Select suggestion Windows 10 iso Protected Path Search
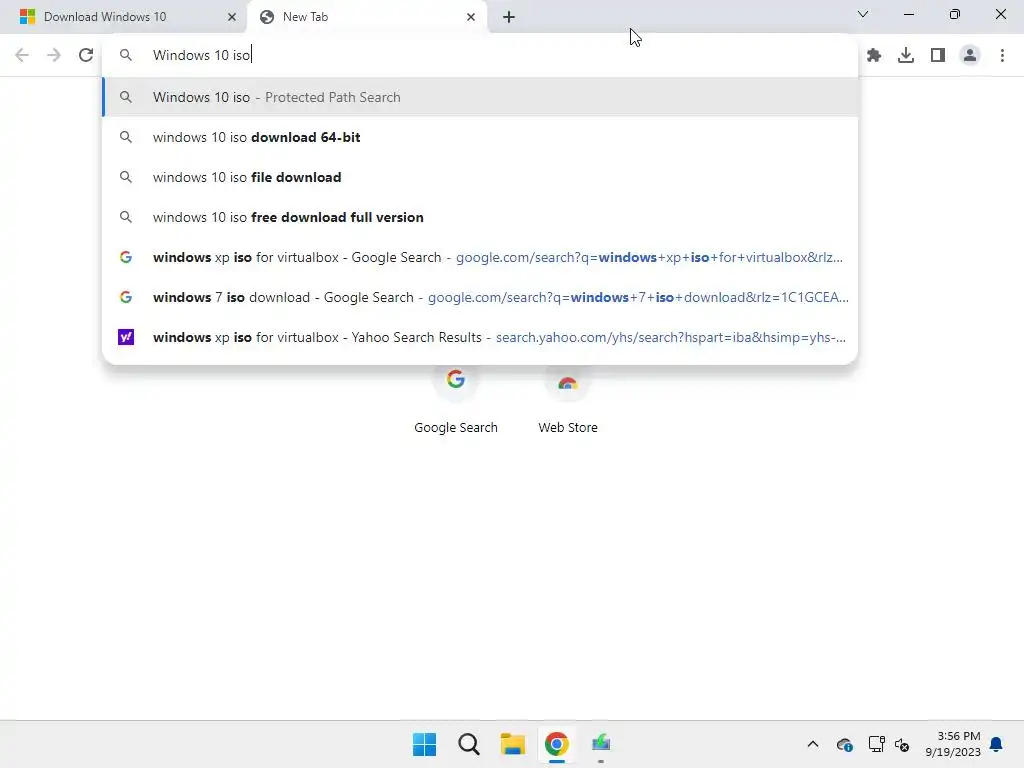Screen dimensions: 1024x768 pyautogui.click(x=480, y=97)
